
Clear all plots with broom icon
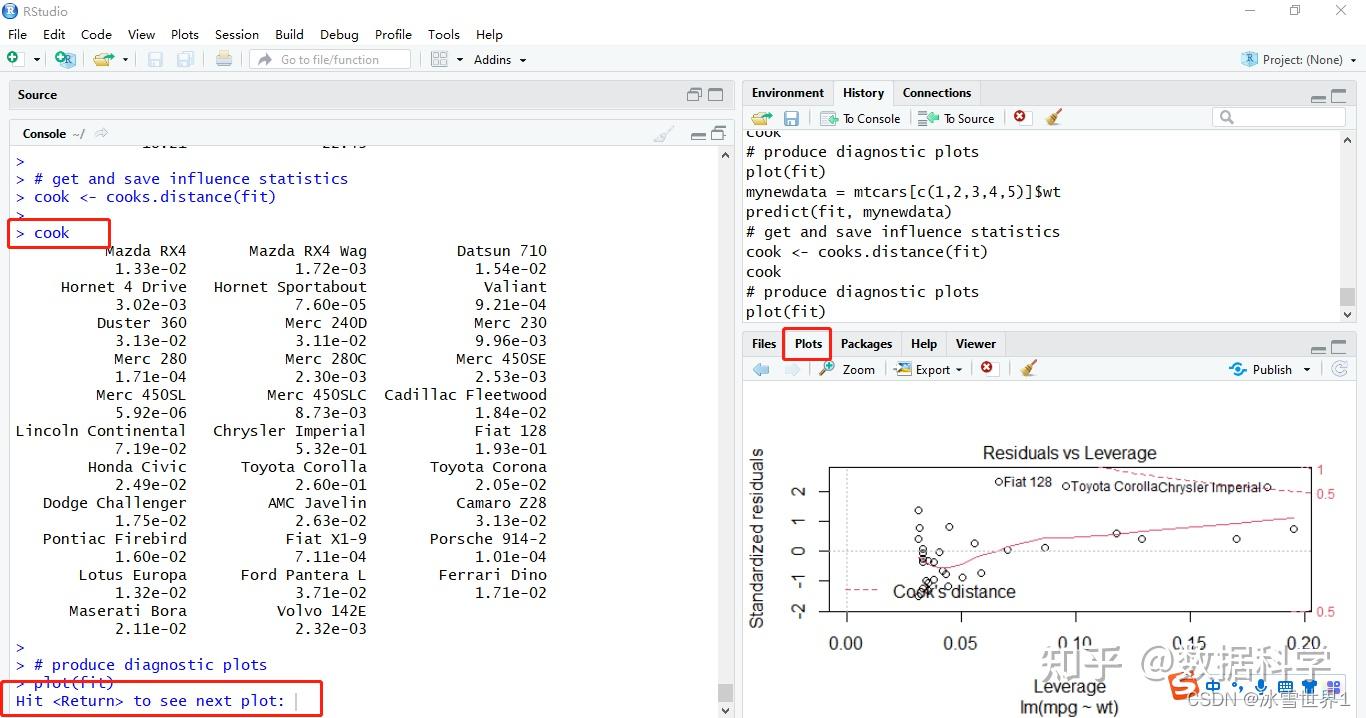click(1029, 368)
